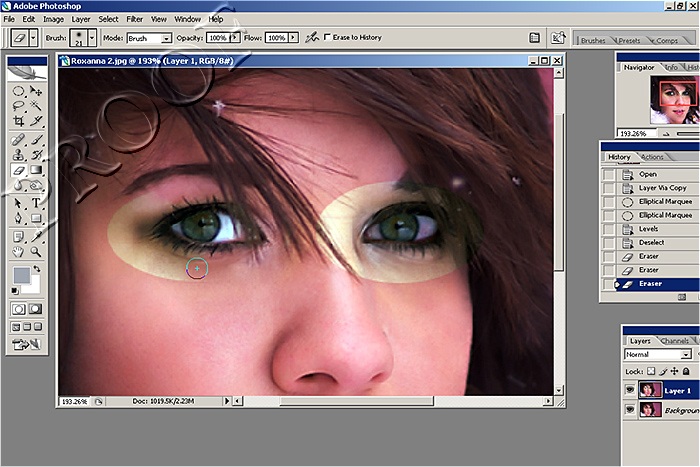Set history brush source for Levels state
Viewport: 700px width, 467px height.
[608, 229]
